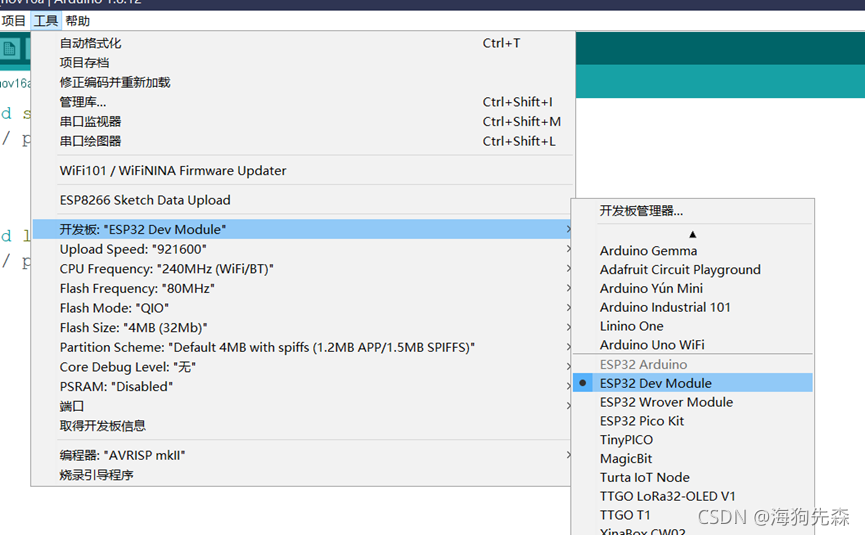865x535 pixels.
Task: Expand 编程器 "AVRISP mkII" submenu
Action: click(x=303, y=456)
